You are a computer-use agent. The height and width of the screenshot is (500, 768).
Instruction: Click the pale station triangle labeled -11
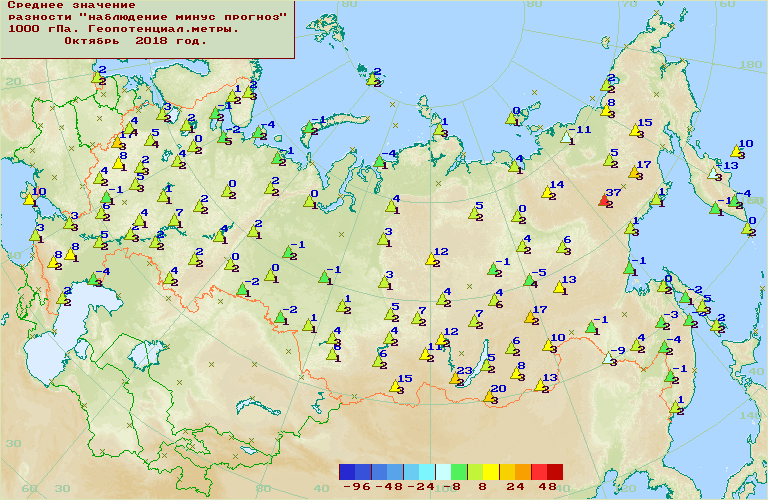[x=567, y=137]
